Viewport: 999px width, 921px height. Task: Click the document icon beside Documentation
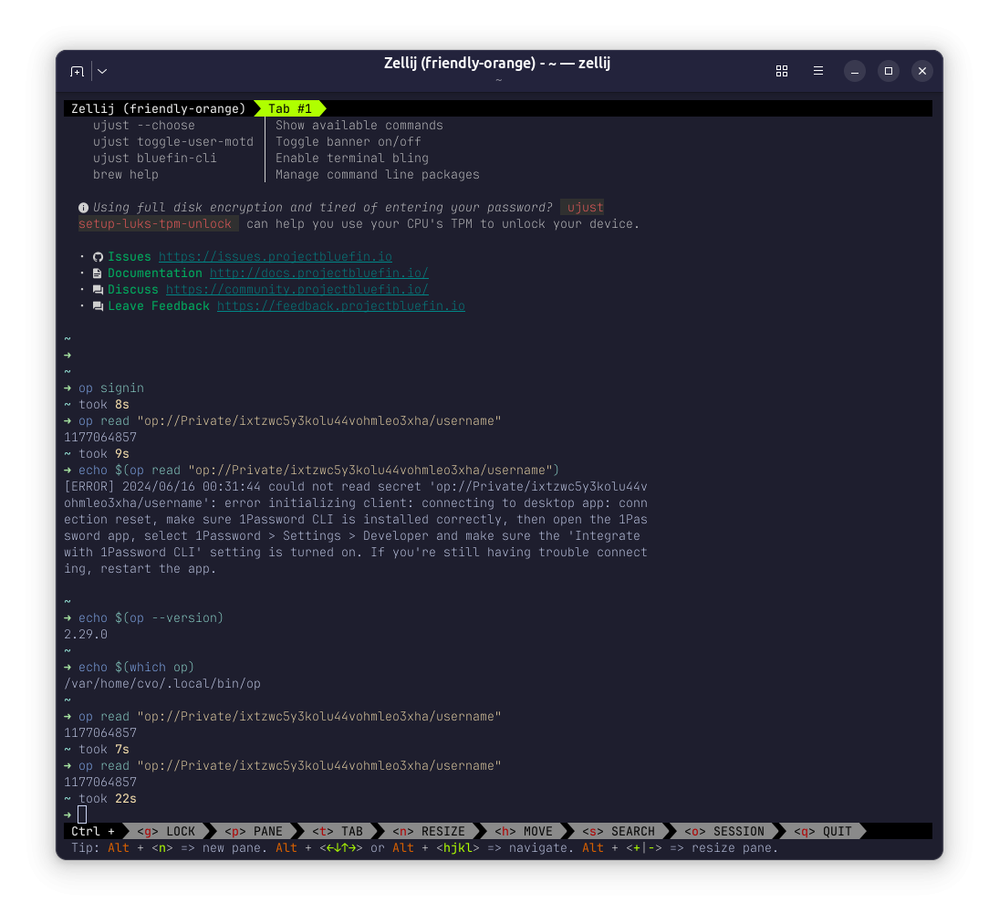coord(97,273)
